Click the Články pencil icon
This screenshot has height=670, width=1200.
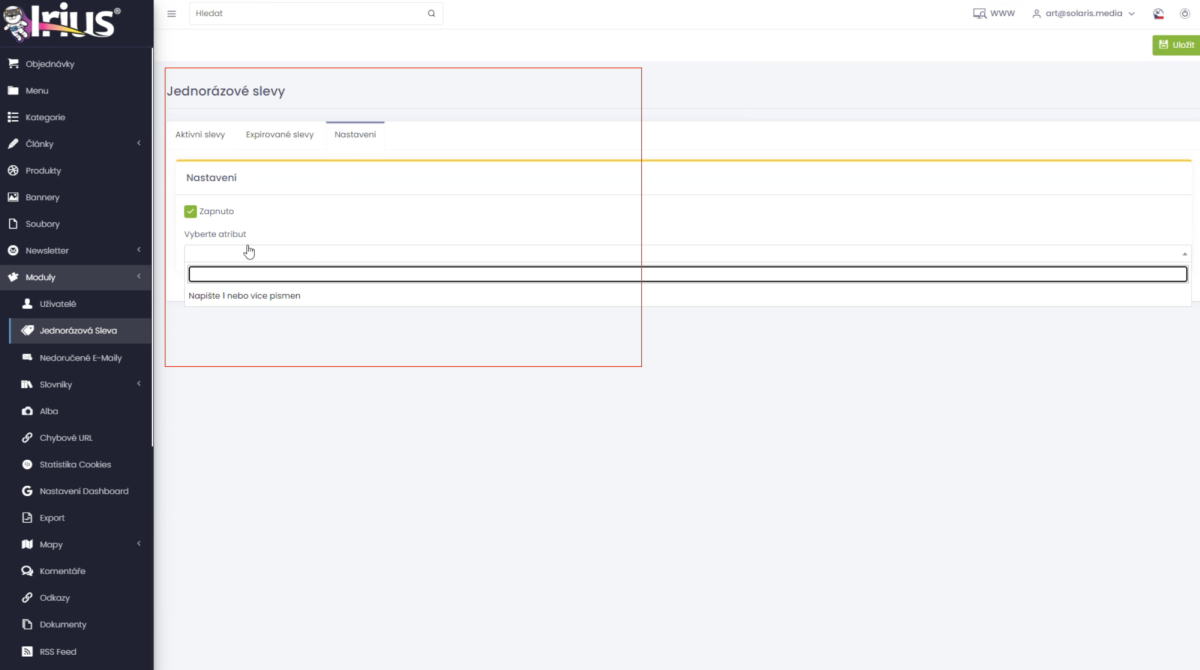pos(13,144)
